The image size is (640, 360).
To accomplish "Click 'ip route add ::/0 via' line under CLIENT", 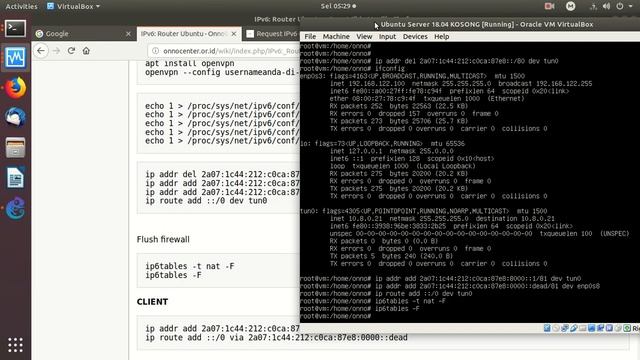I will point(276,338).
